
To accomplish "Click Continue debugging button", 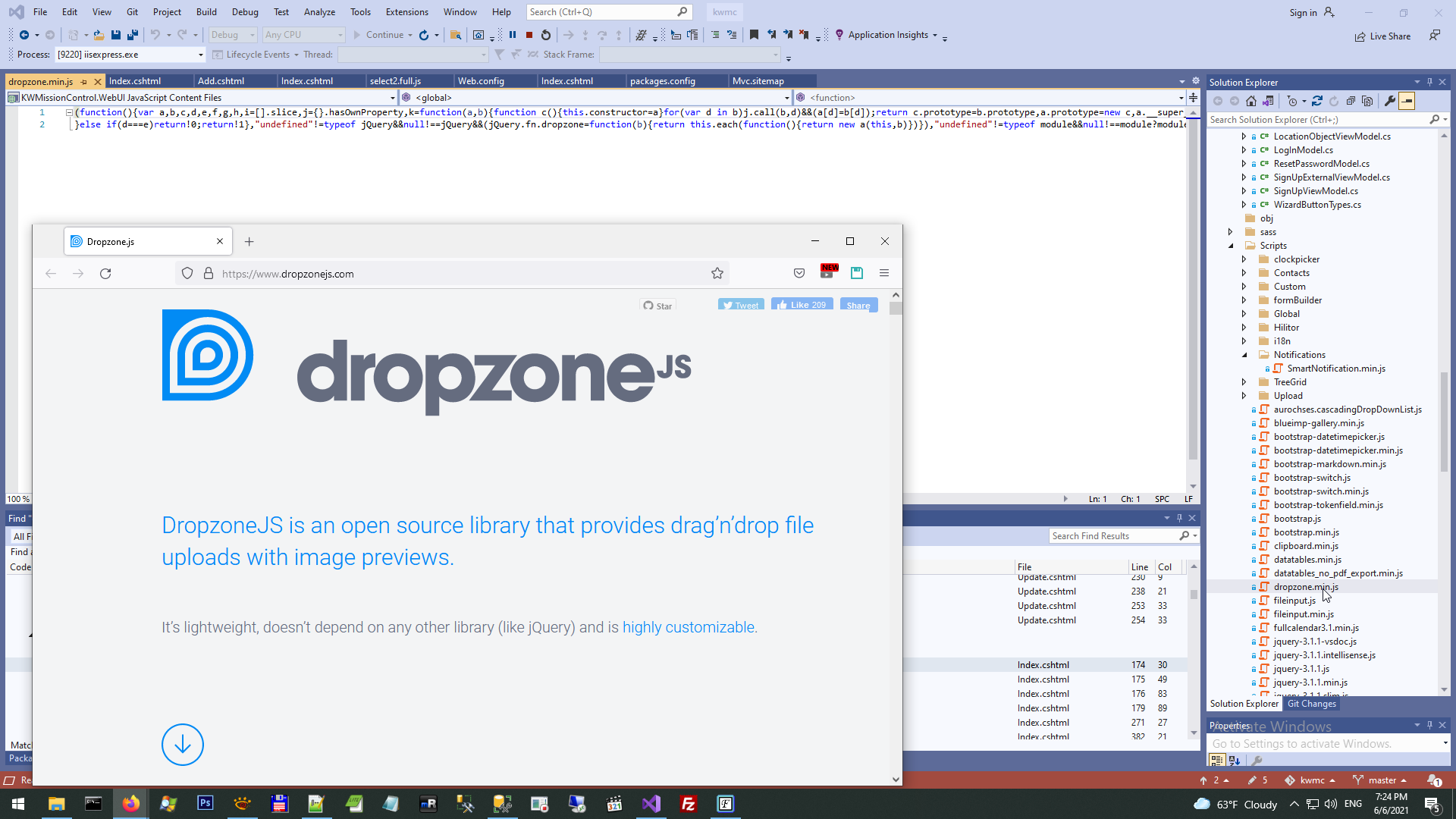I will tap(378, 35).
